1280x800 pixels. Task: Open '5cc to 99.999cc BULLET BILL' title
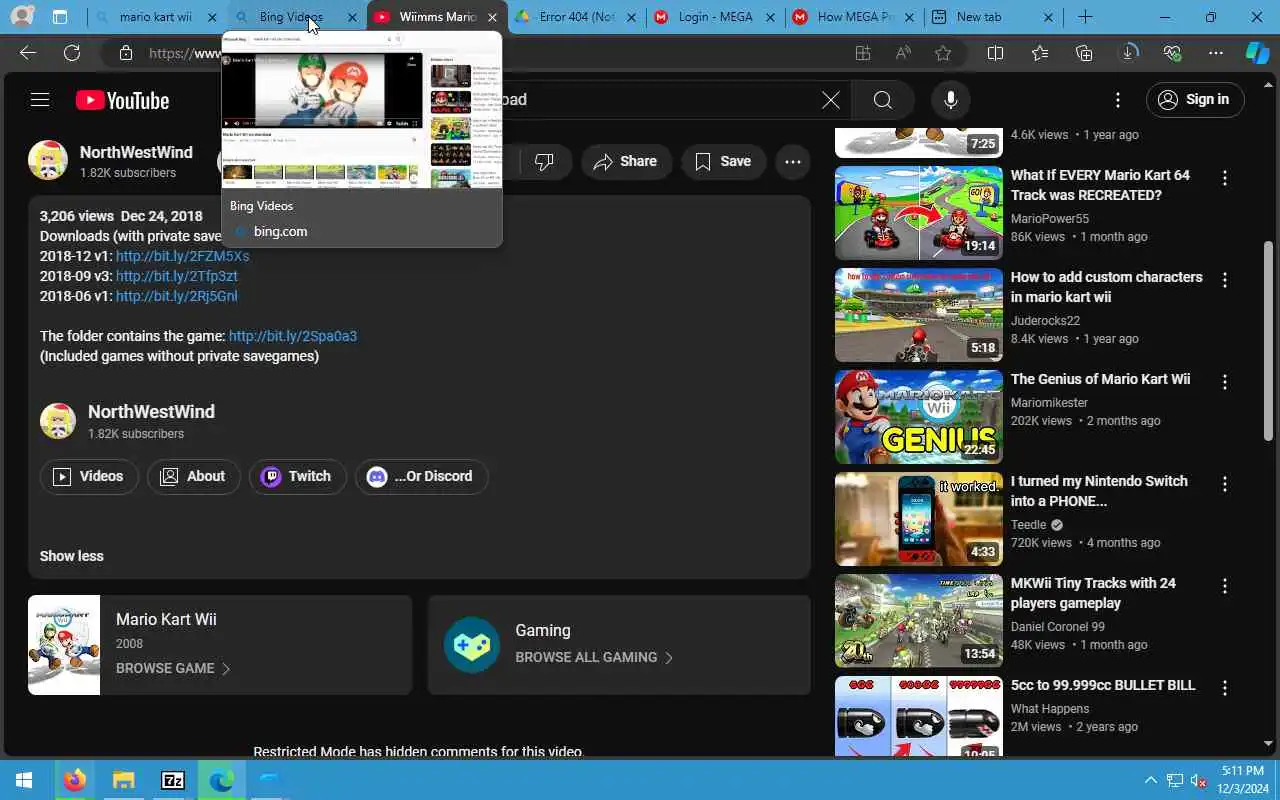(x=1103, y=685)
